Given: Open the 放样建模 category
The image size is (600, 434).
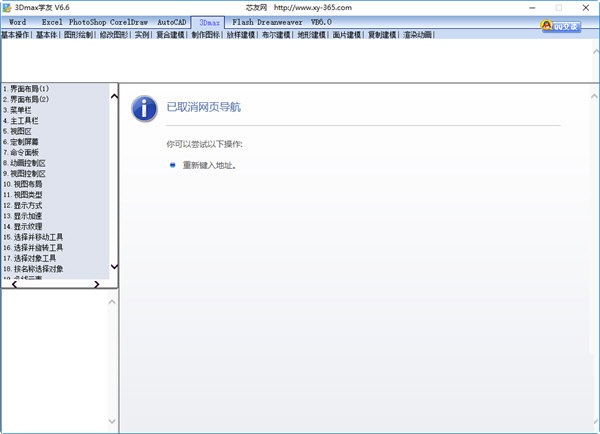Looking at the screenshot, I should point(241,35).
